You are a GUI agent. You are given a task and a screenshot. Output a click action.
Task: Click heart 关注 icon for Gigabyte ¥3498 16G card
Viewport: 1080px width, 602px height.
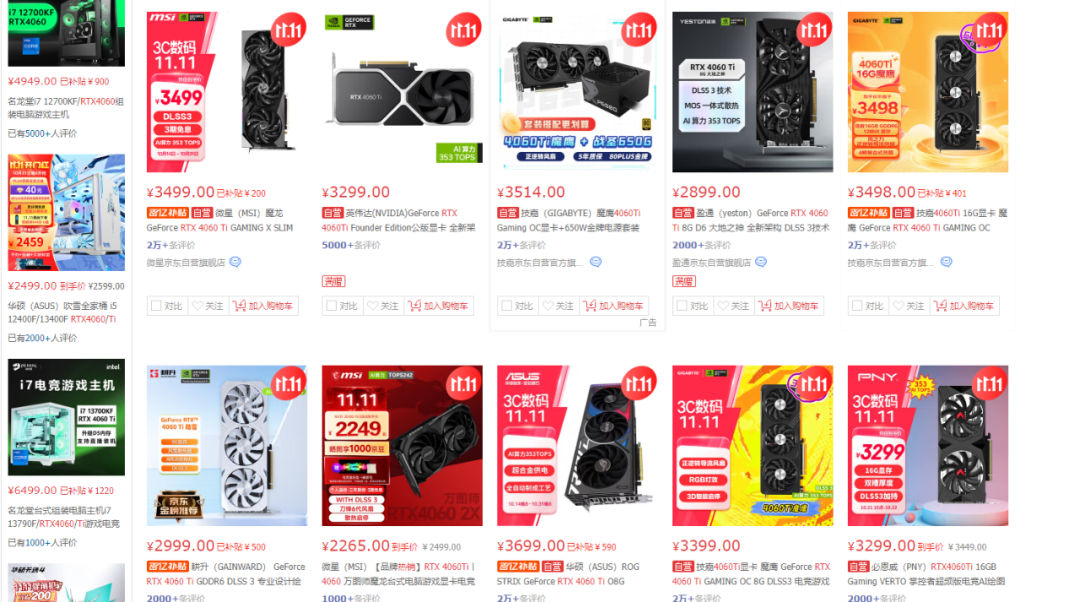click(899, 306)
